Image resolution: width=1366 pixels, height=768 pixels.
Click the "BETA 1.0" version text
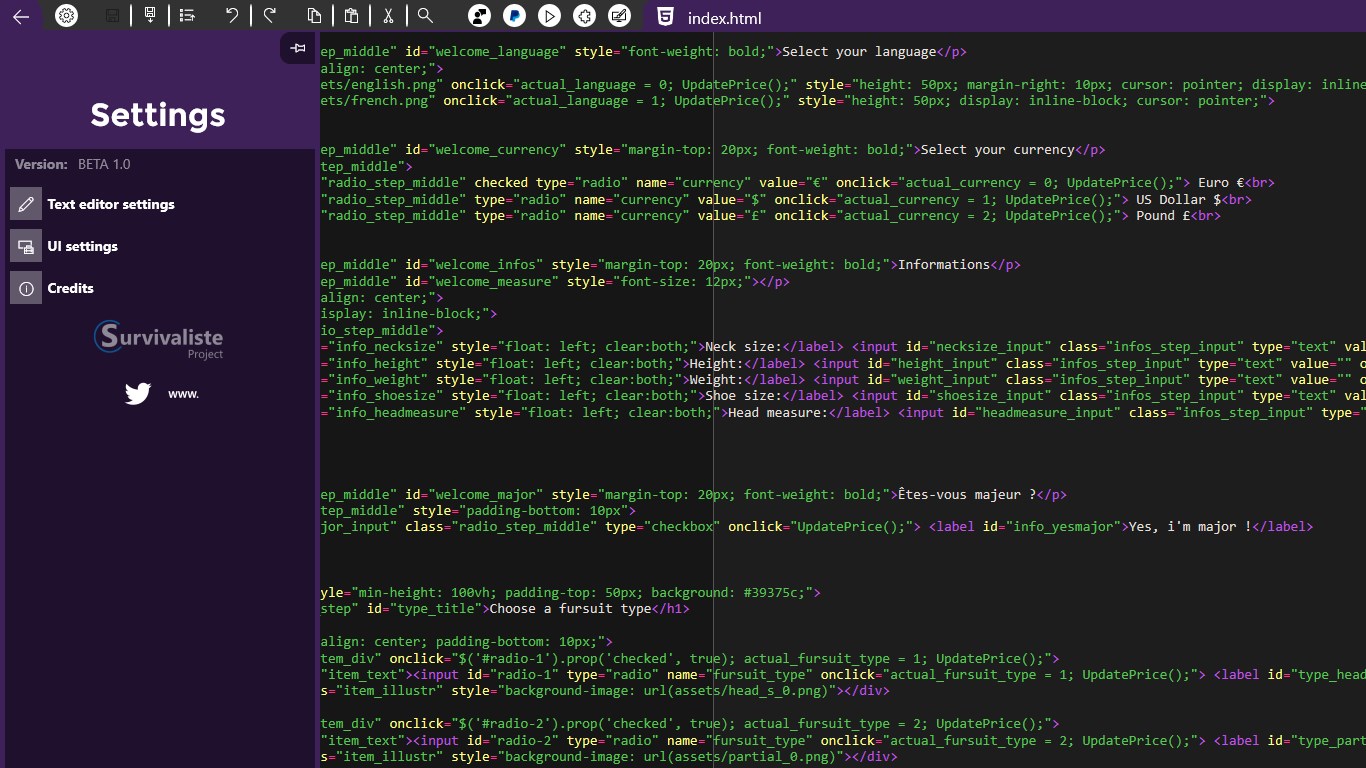[x=104, y=164]
